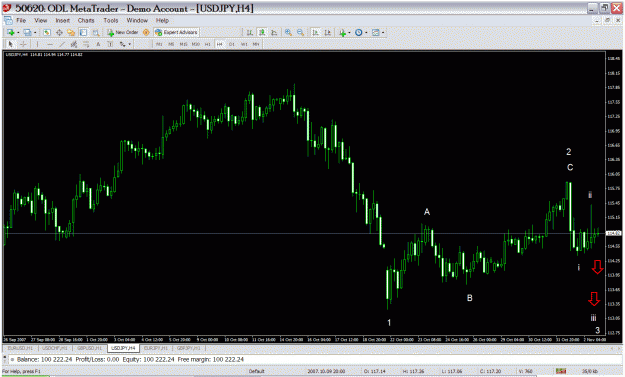Switch to the EURJPY,H1 chart tab
The width and height of the screenshot is (625, 377).
click(156, 348)
